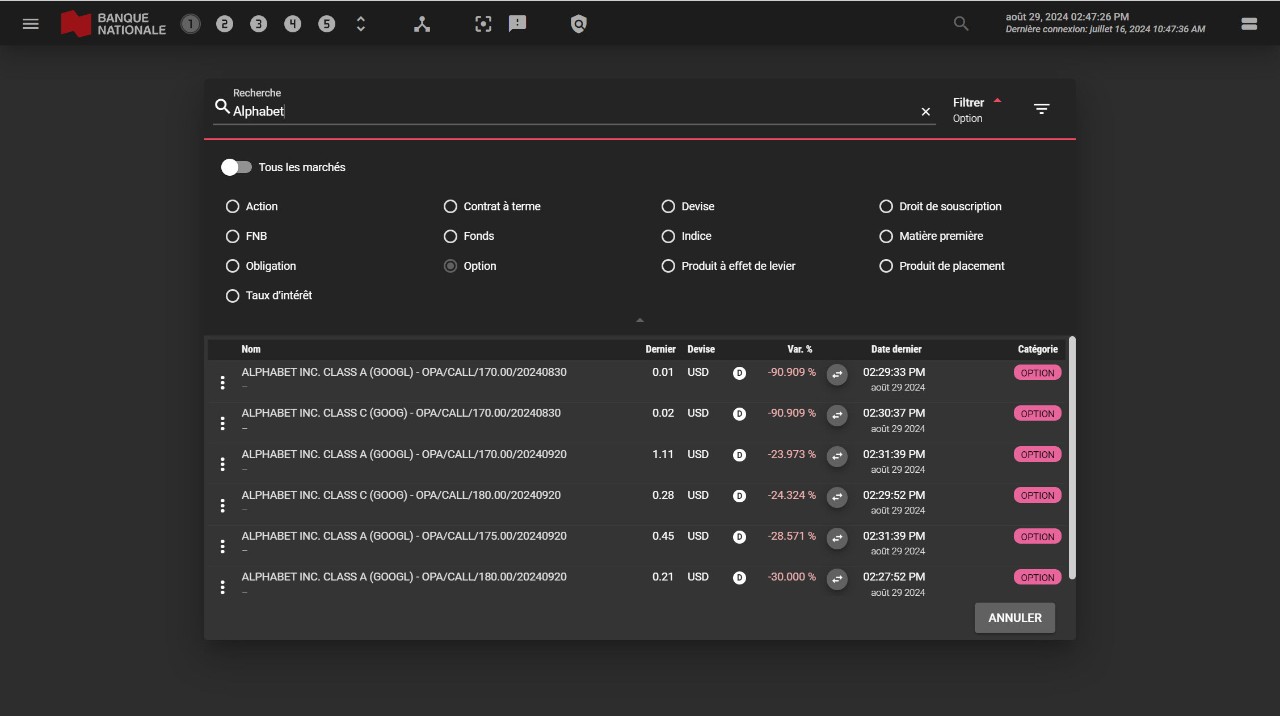
Task: Open row menu for GOOG CALL 180.00 20240920
Action: pos(222,505)
